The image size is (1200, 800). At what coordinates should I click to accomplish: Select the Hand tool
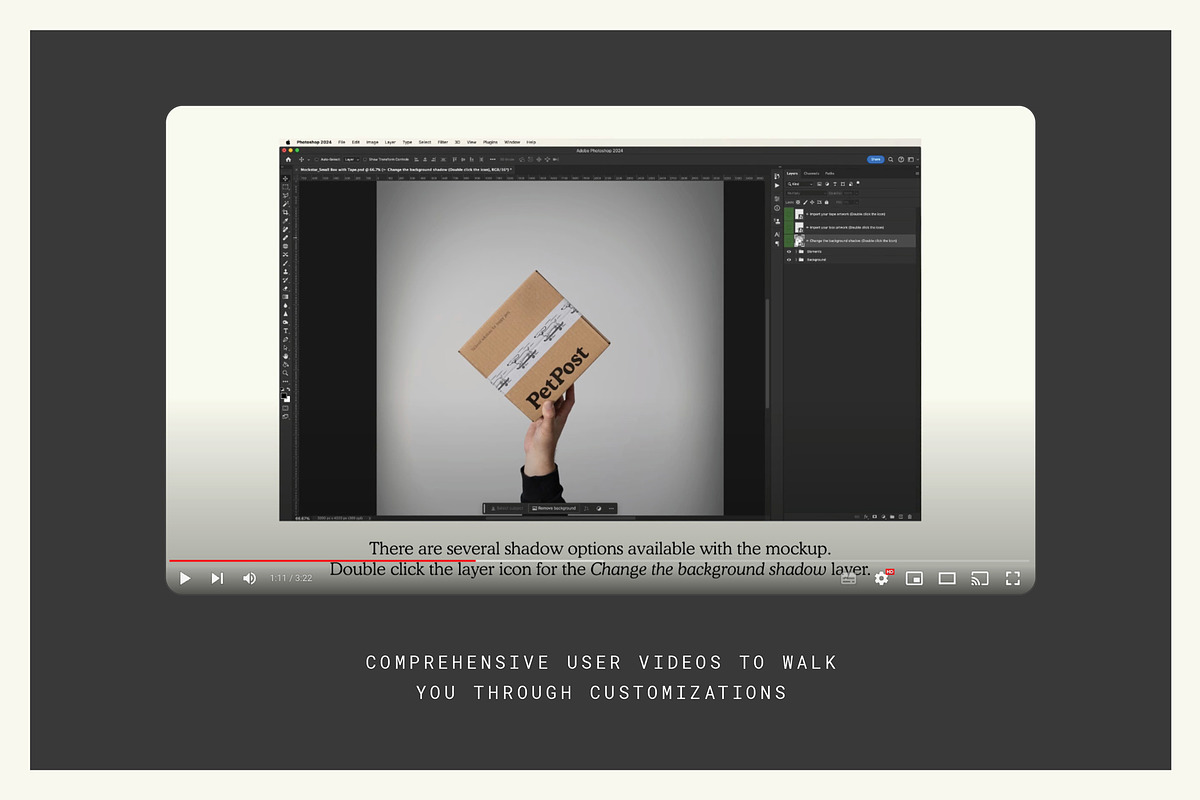click(x=285, y=357)
